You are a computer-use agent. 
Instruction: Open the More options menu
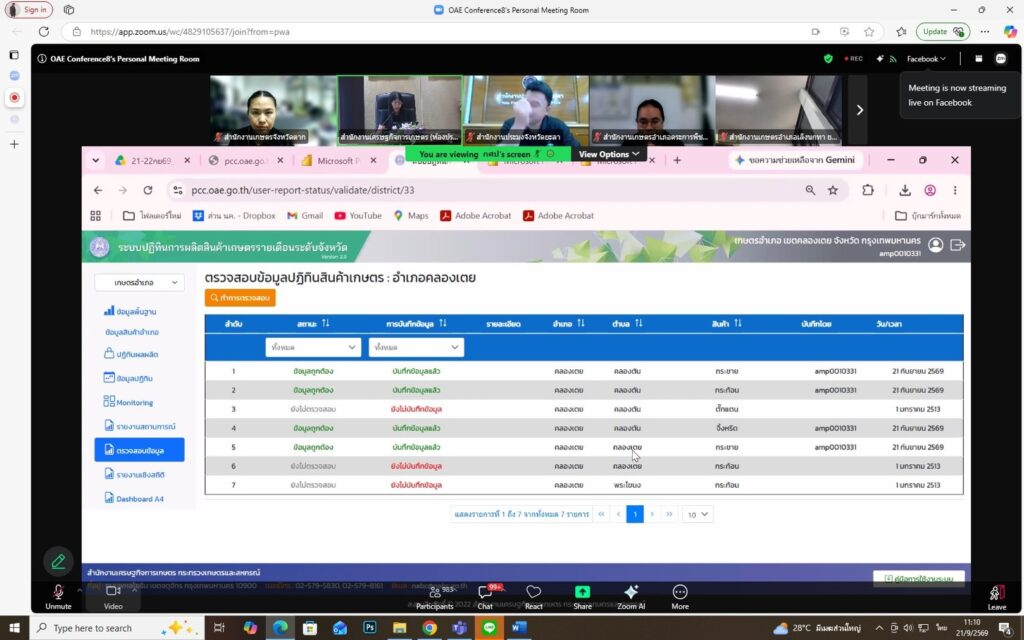[x=680, y=597]
